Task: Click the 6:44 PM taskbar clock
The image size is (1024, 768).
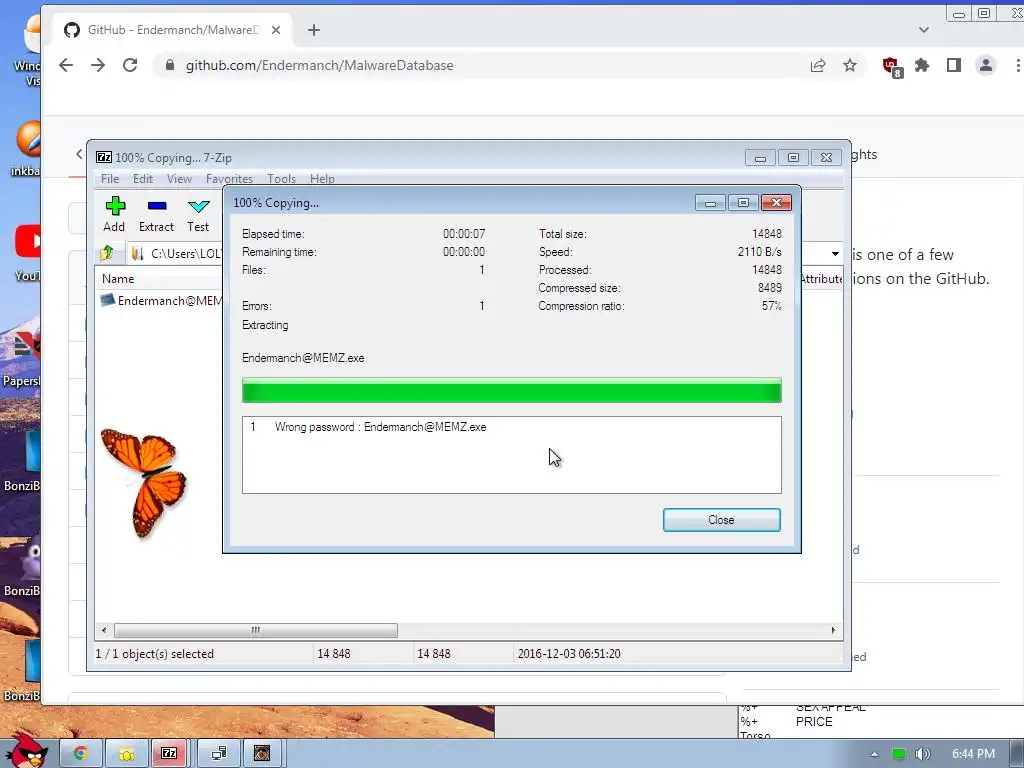Action: click(x=973, y=754)
